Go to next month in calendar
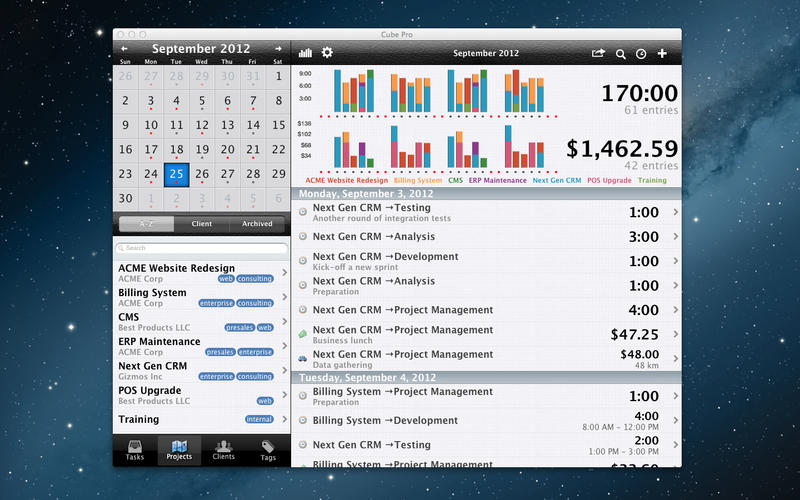 point(278,48)
